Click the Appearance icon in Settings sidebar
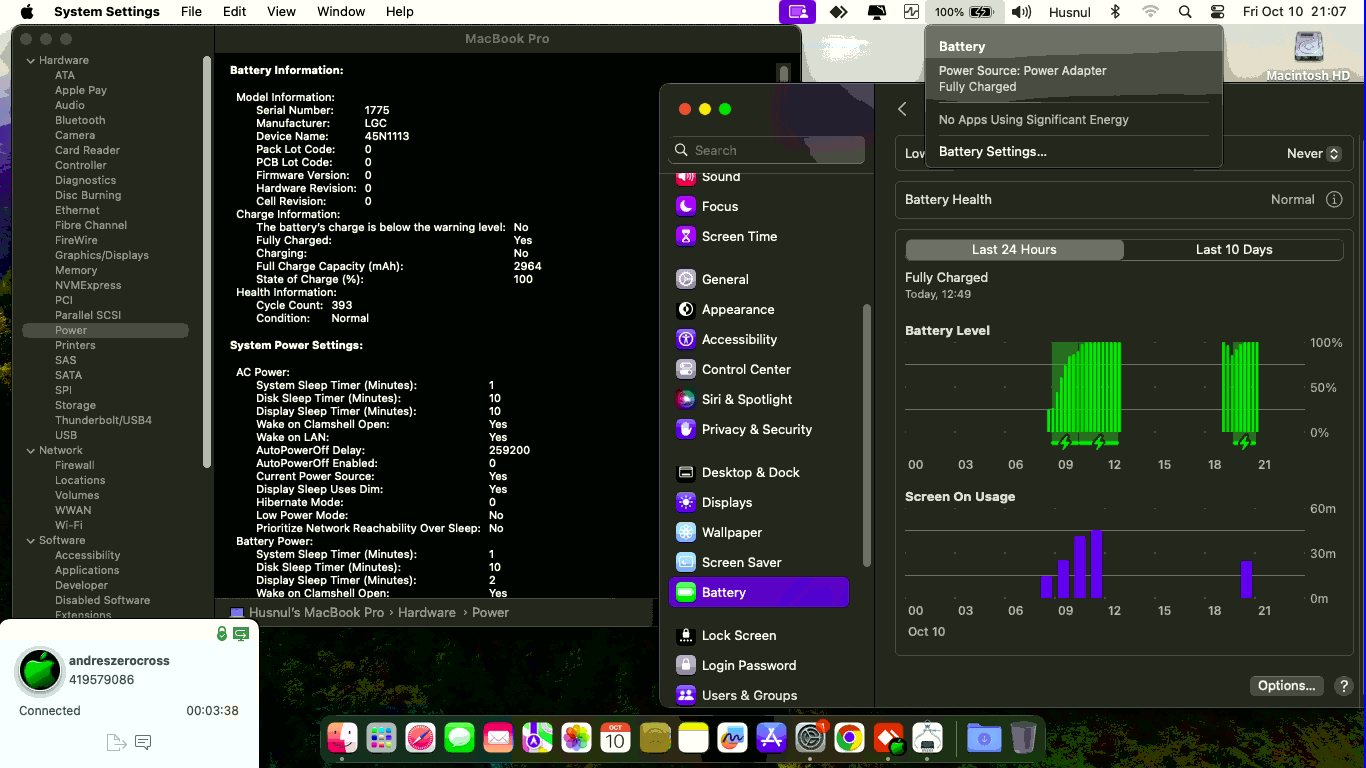 point(685,309)
